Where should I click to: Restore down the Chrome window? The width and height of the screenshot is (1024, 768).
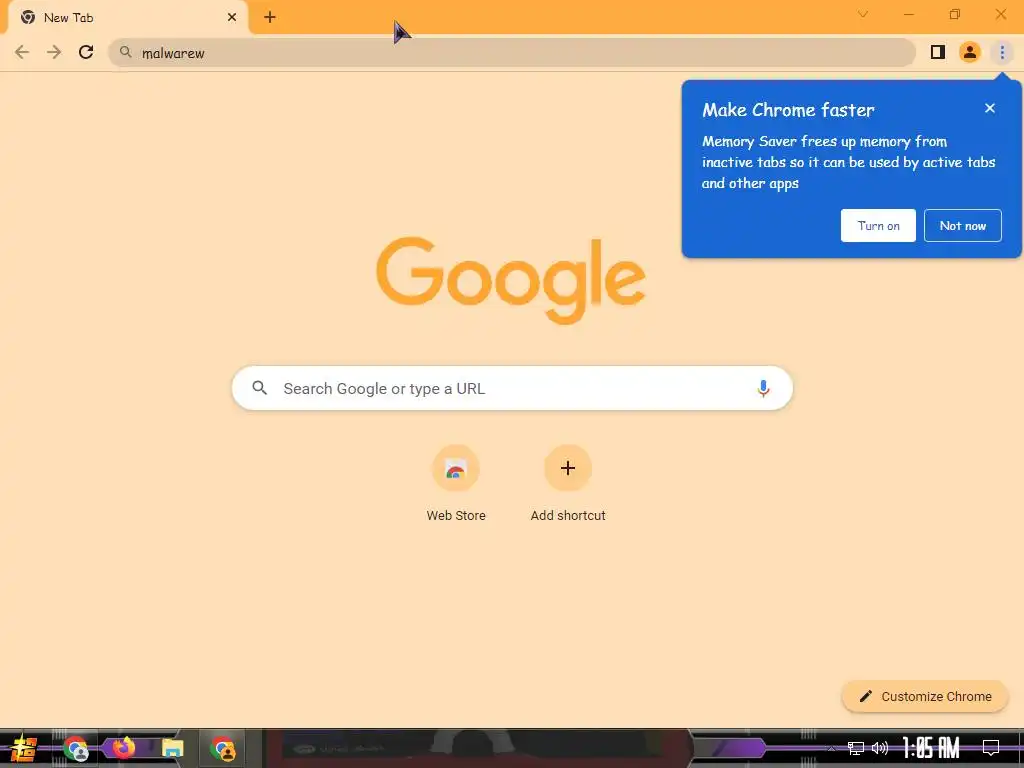955,14
